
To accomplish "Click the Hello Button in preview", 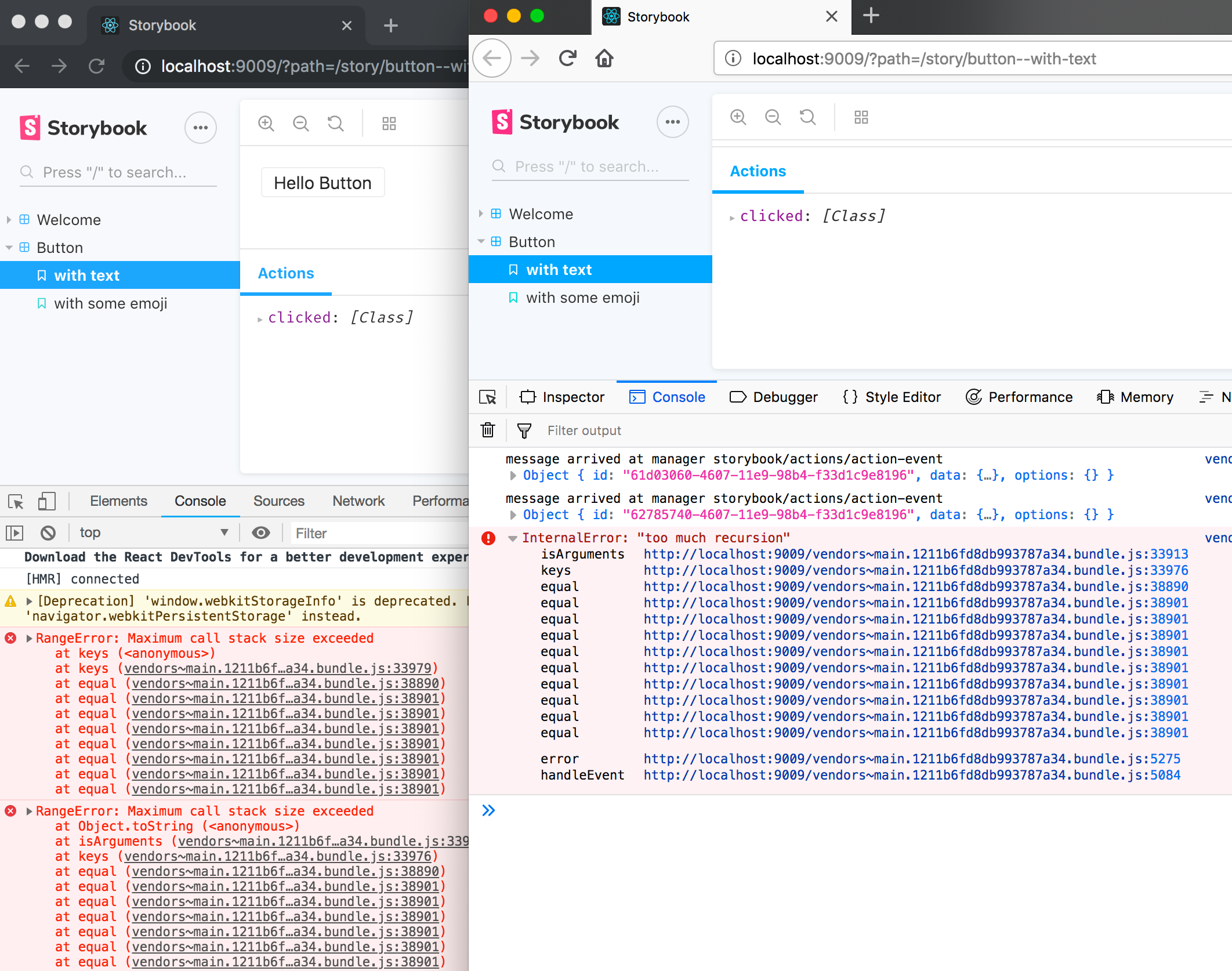I will 323,183.
